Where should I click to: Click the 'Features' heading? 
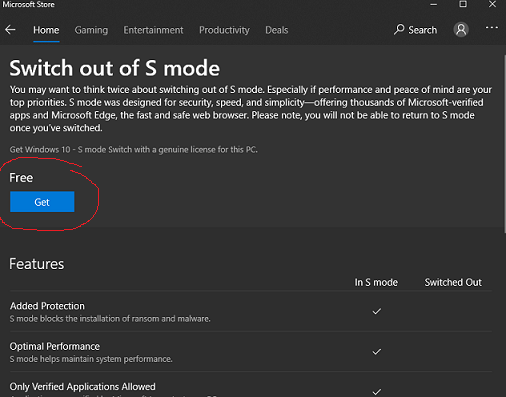[37, 264]
